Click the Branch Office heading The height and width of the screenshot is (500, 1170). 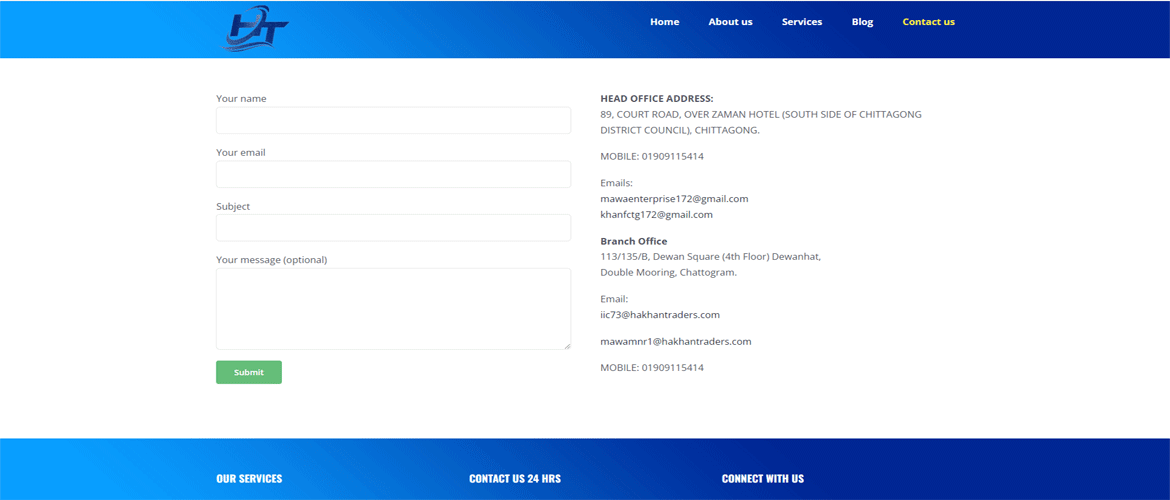click(x=633, y=241)
